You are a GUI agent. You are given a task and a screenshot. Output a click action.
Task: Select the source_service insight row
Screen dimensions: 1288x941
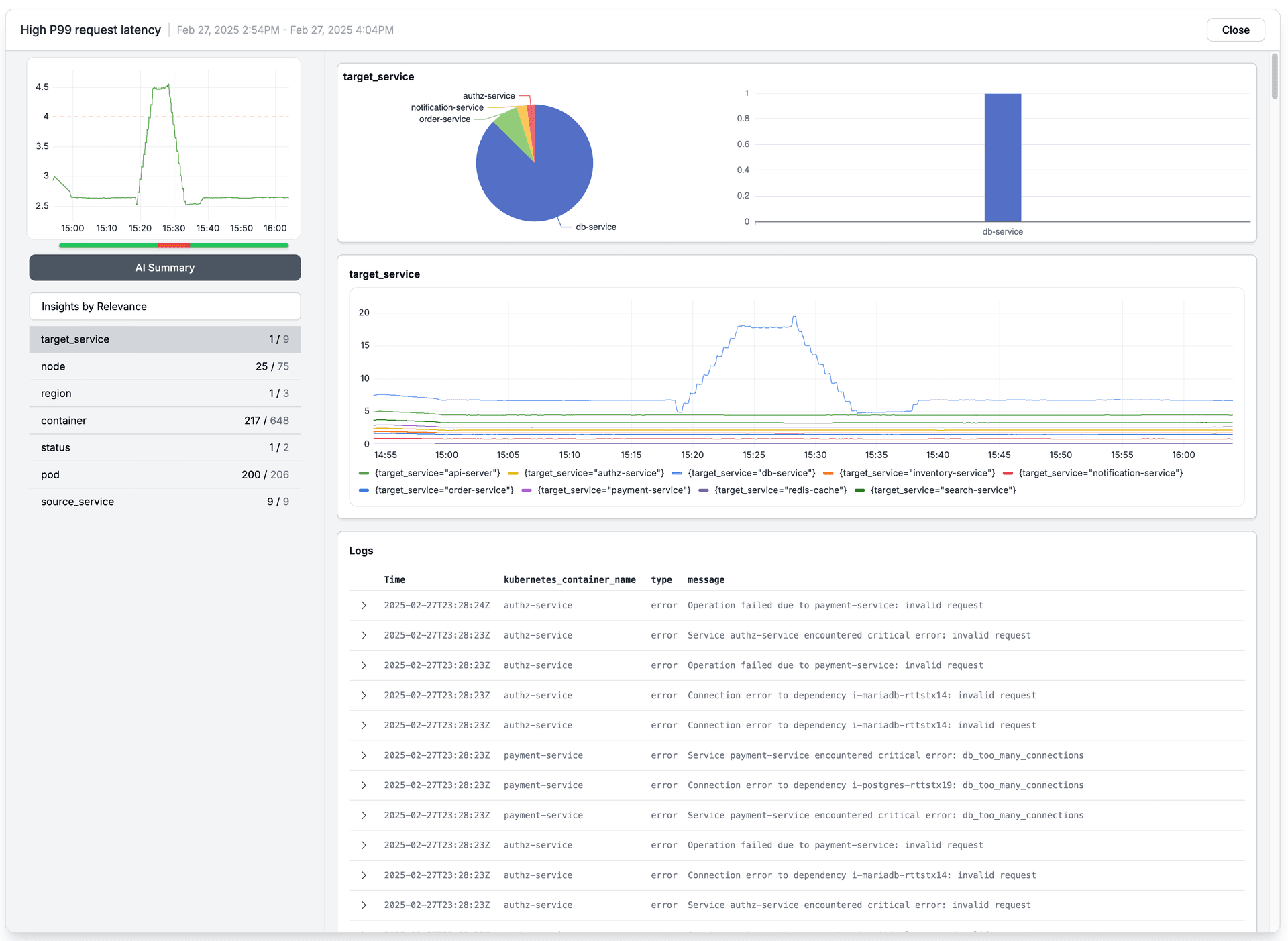[165, 502]
